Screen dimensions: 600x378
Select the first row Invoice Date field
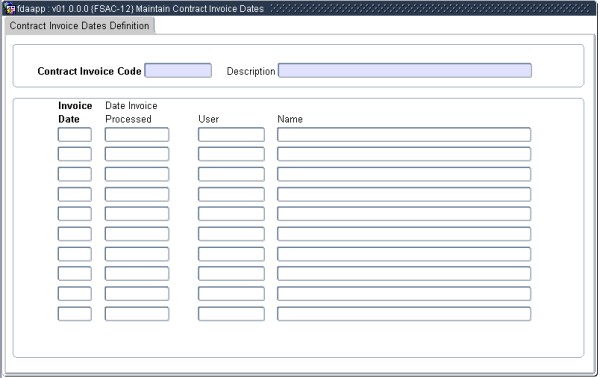tap(75, 135)
